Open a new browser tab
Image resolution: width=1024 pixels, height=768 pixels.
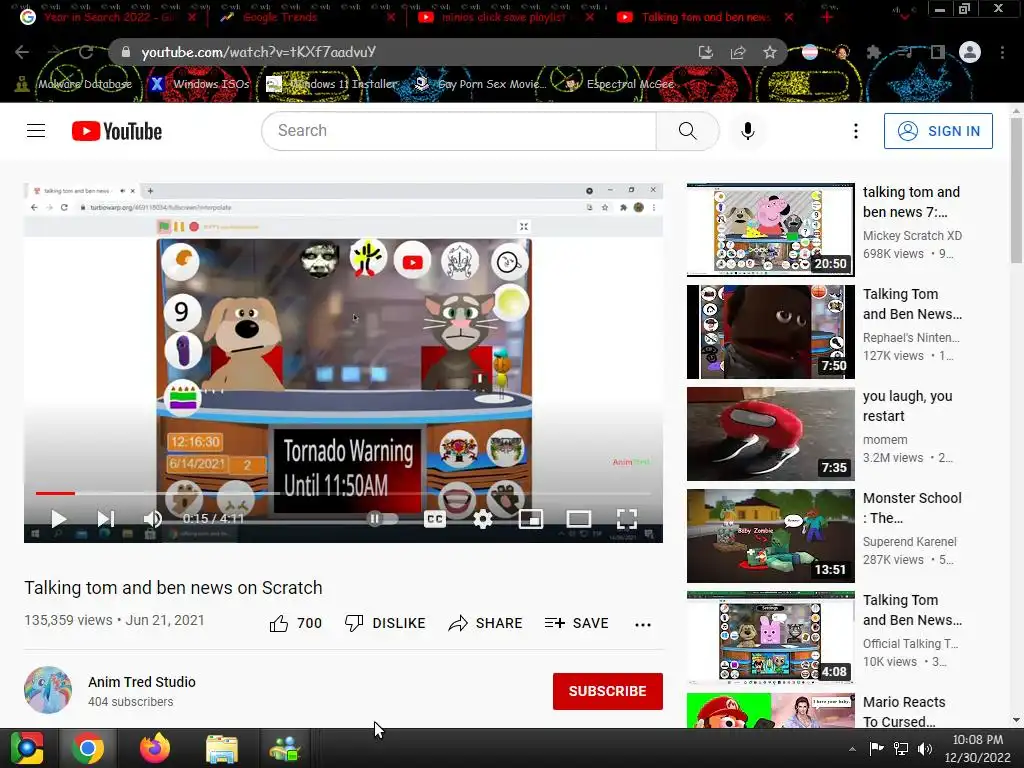point(827,17)
